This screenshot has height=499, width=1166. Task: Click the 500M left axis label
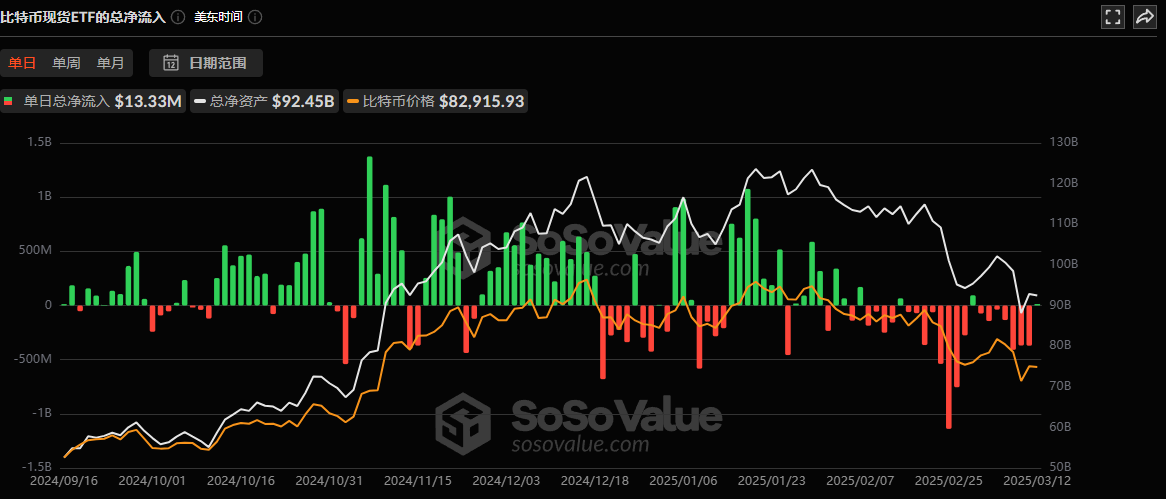pyautogui.click(x=33, y=251)
